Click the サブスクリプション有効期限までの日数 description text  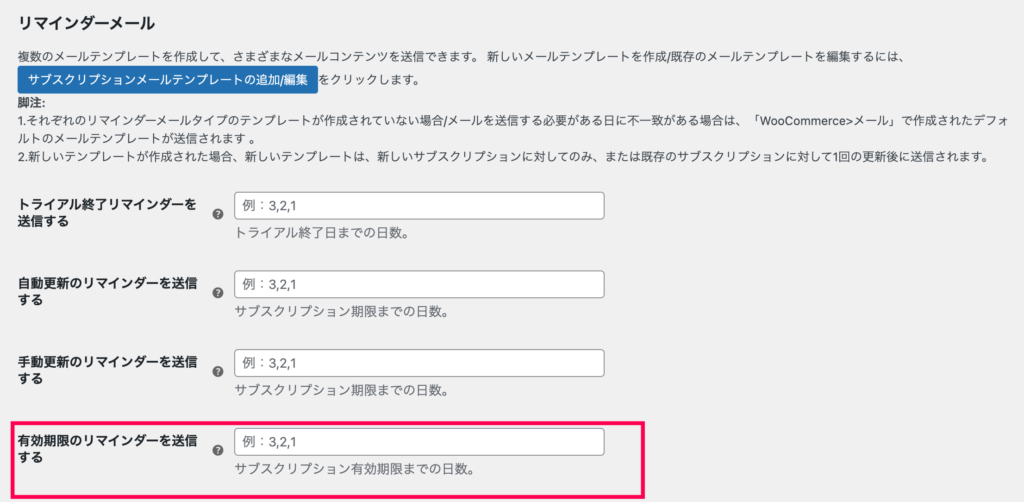(353, 469)
